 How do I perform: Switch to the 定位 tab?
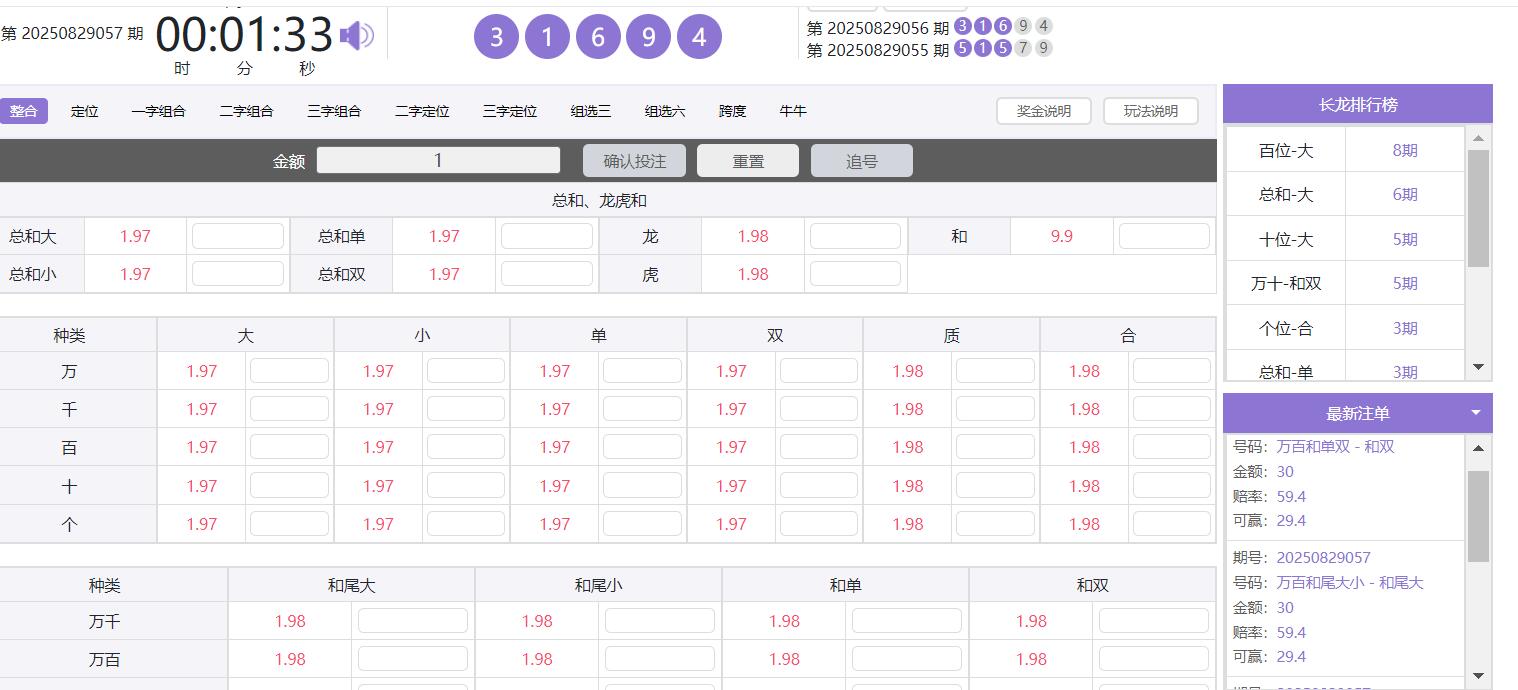85,111
